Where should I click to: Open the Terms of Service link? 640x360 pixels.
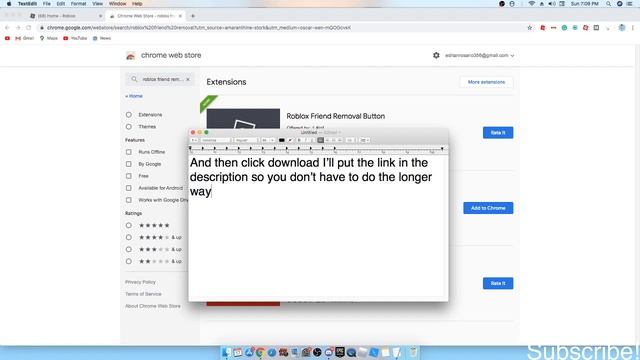[143, 294]
